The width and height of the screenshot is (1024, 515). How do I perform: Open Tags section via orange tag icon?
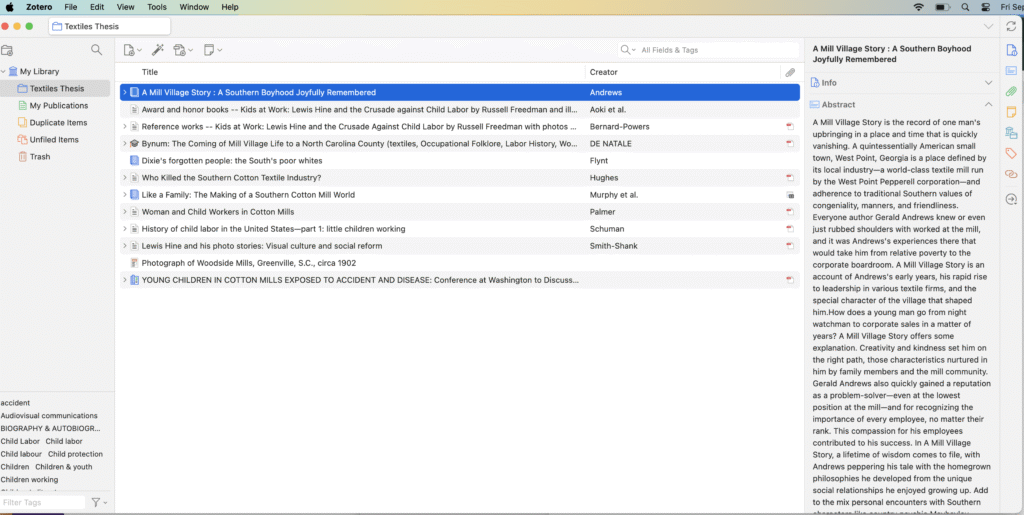(x=1011, y=153)
